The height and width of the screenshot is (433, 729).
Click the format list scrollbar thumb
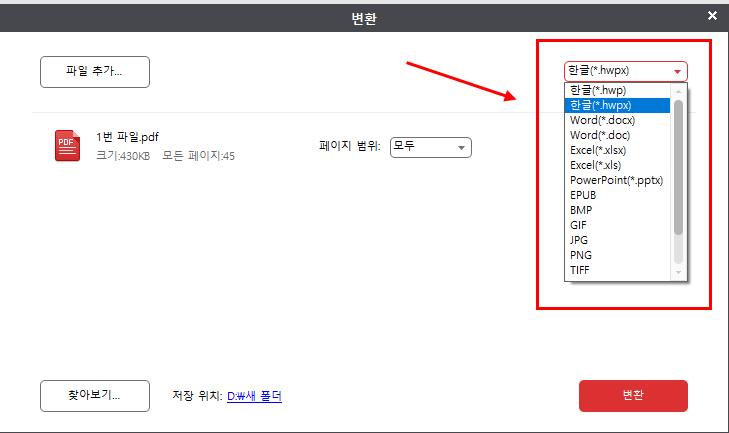(678, 167)
